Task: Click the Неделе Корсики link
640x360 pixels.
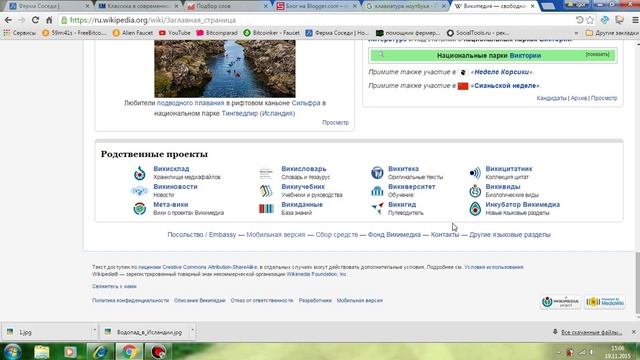Action: click(x=502, y=72)
